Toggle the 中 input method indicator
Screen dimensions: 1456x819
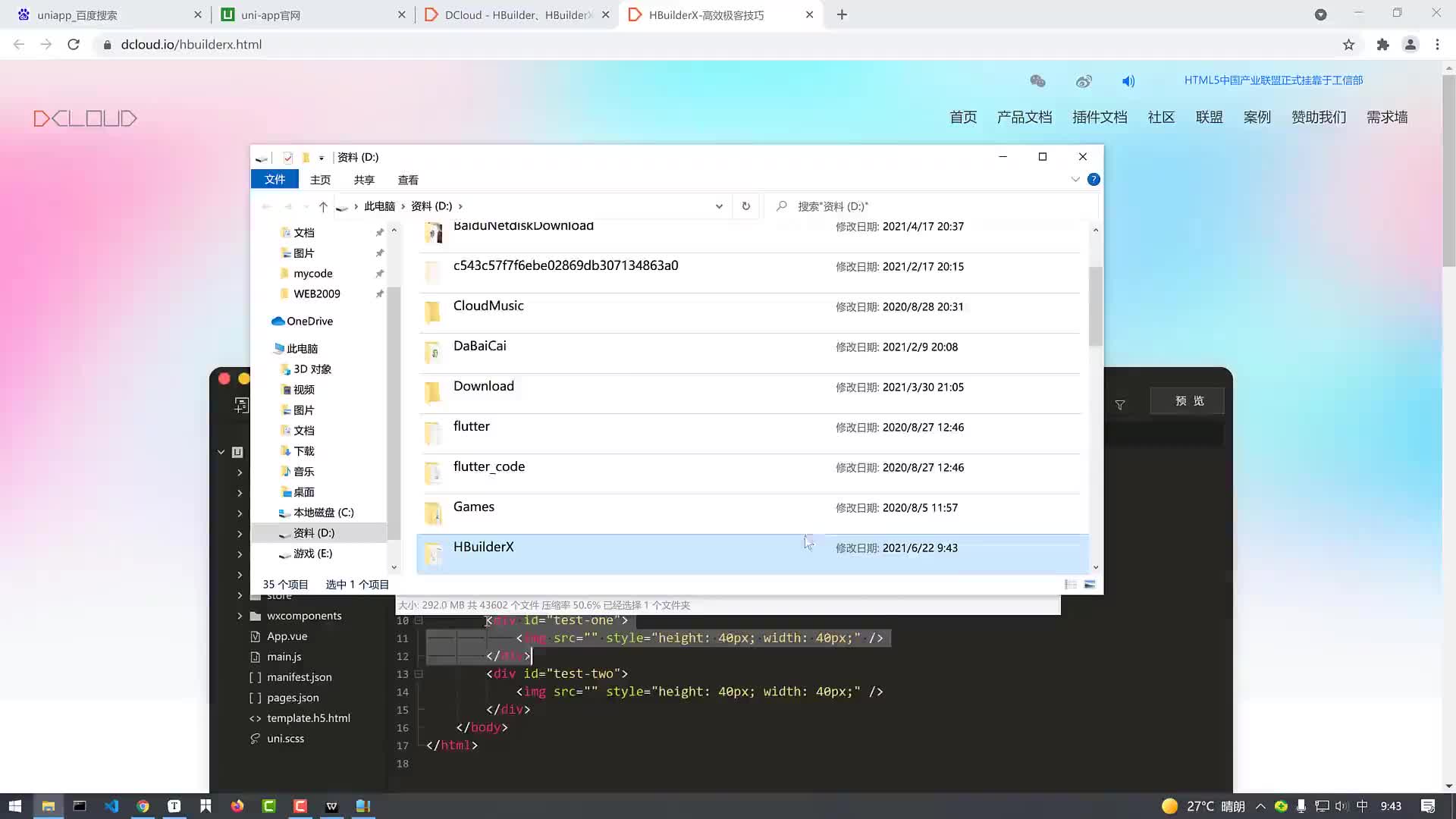click(1362, 806)
